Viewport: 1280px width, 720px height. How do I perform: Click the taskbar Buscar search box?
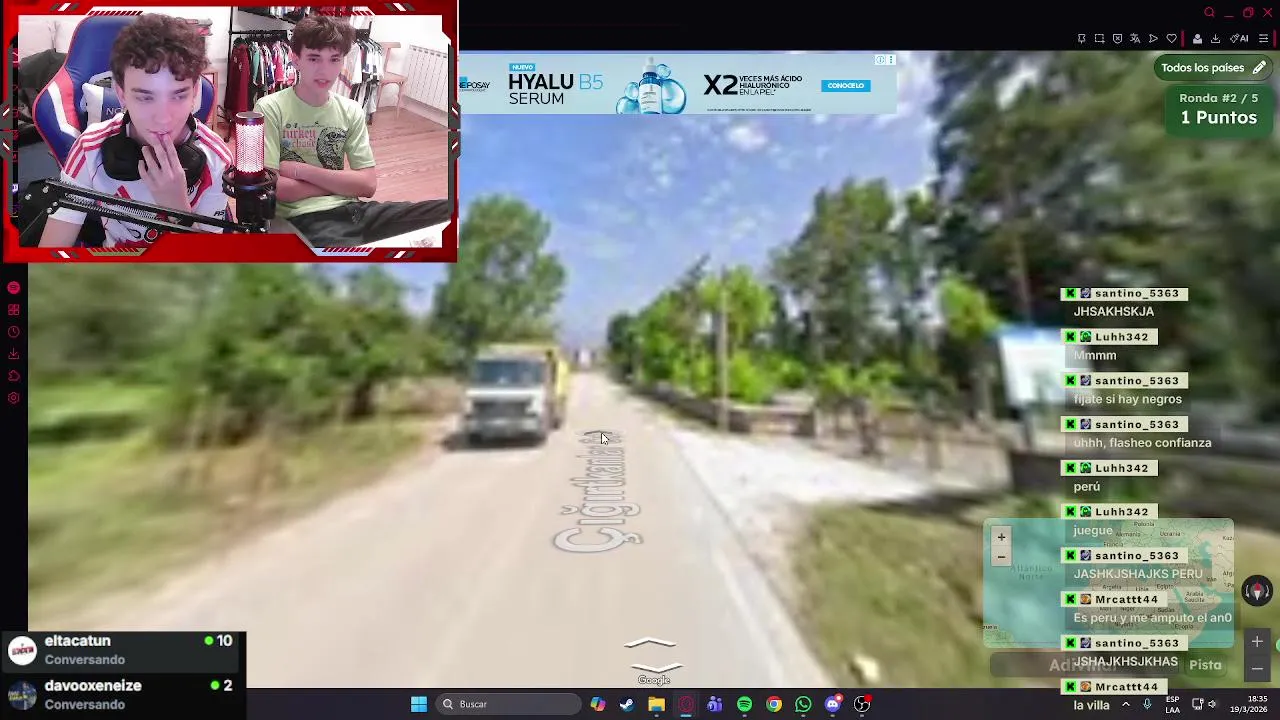509,704
